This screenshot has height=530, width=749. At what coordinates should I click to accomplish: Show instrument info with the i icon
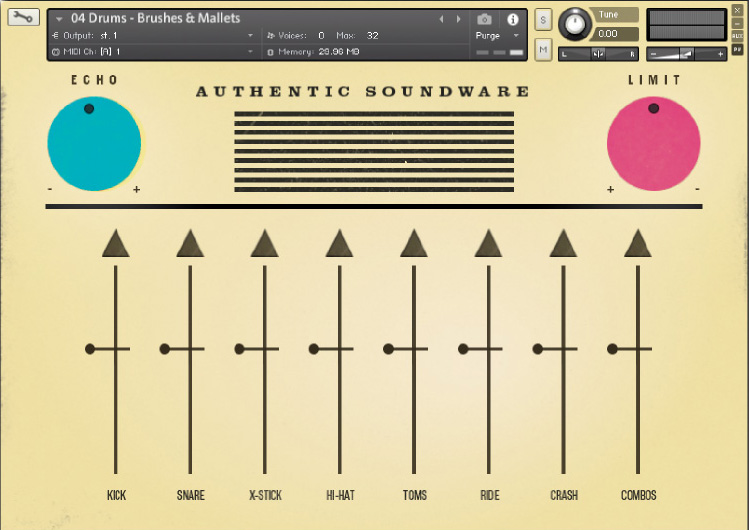[x=513, y=19]
